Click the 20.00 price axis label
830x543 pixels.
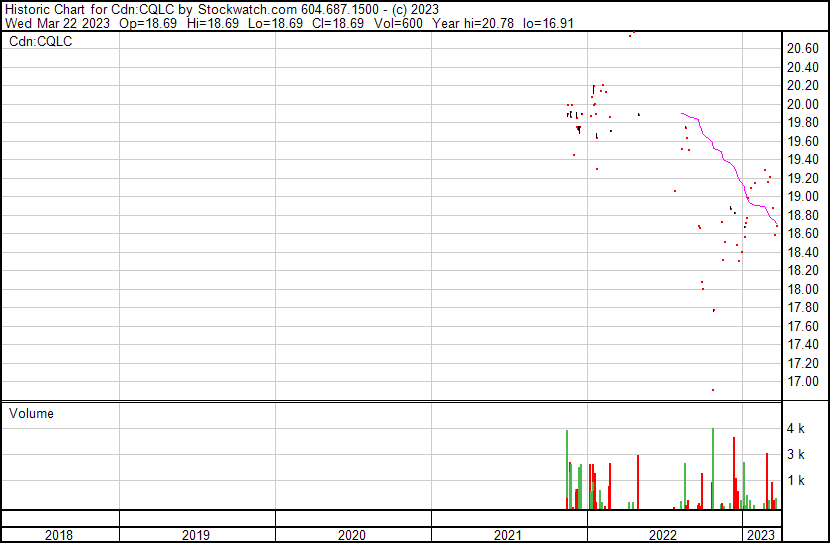click(804, 104)
